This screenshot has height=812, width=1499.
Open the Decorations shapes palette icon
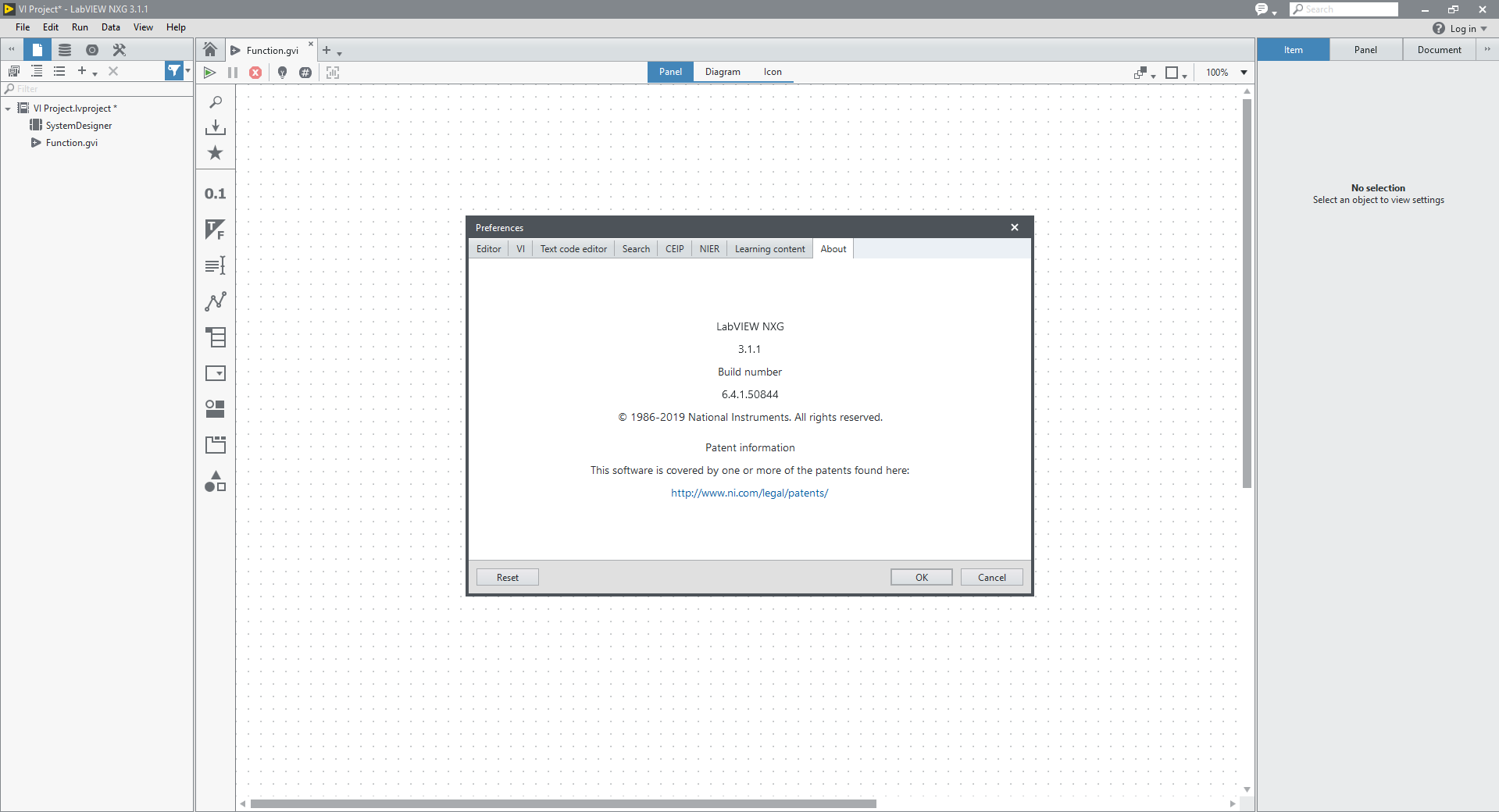pos(216,481)
